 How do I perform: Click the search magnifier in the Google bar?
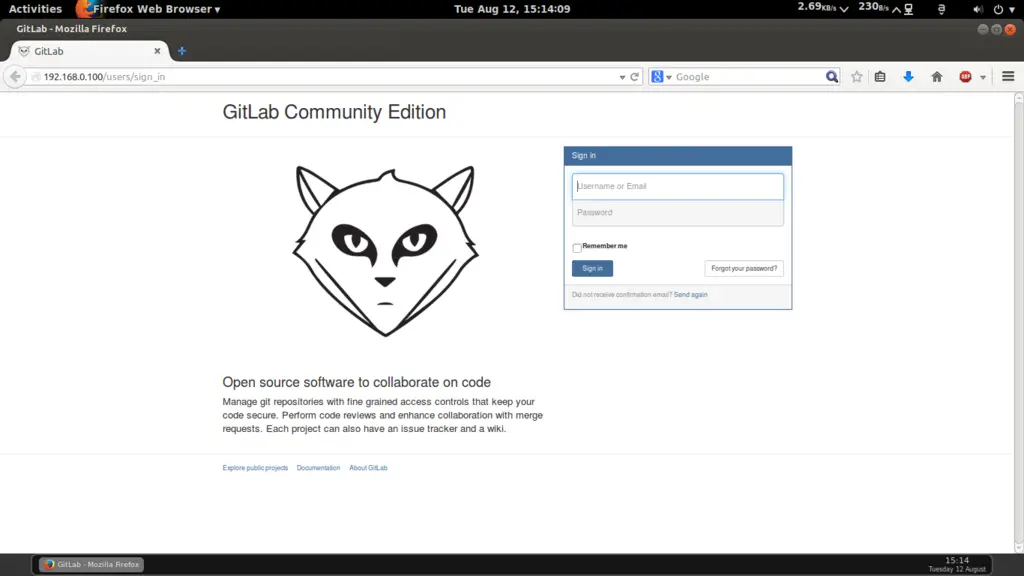[831, 76]
